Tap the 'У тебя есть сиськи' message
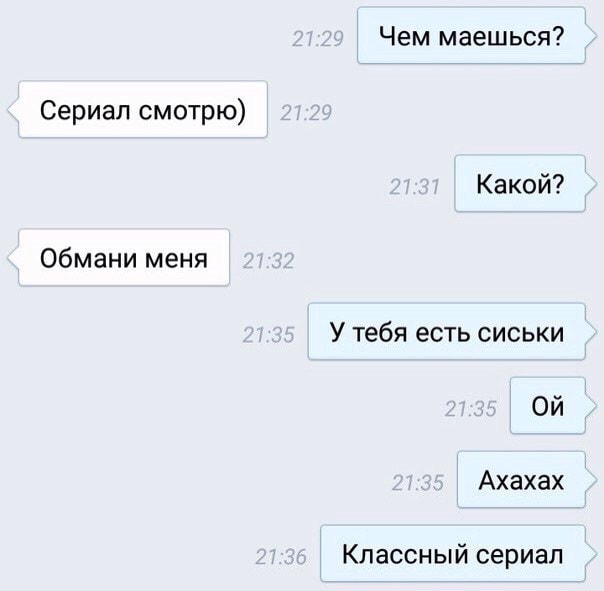 coord(447,331)
